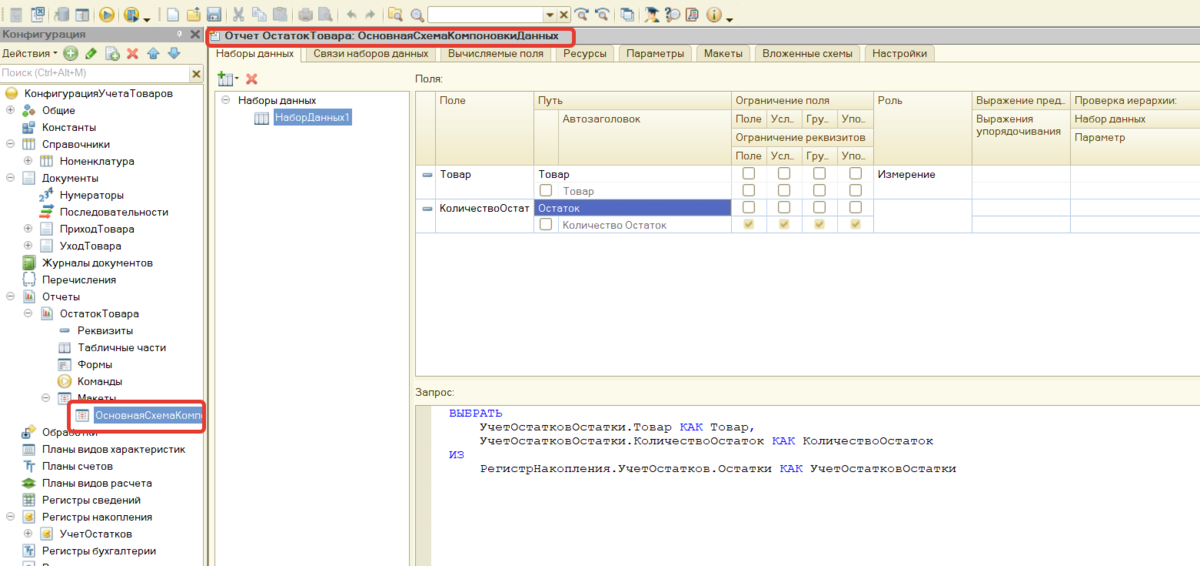Click the toolbar search text field

[485, 15]
